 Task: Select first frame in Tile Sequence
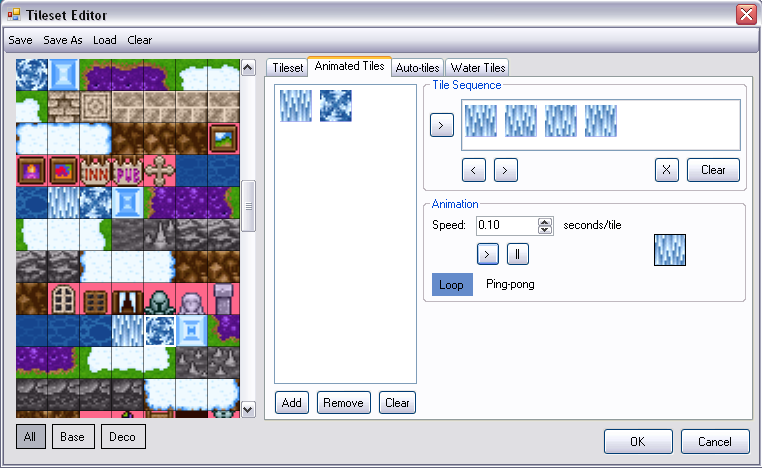[481, 121]
